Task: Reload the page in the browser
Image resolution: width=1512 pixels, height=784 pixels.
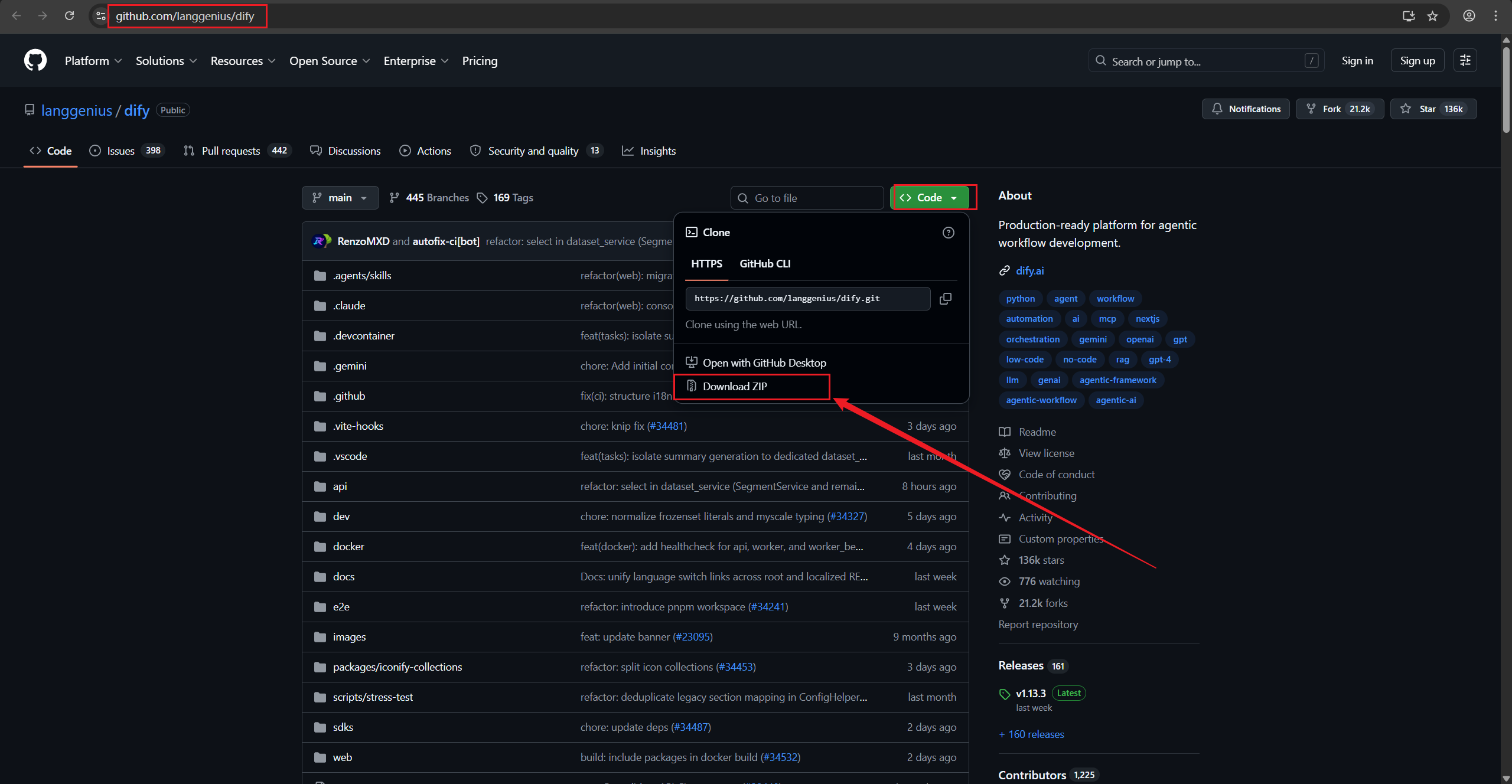Action: (69, 16)
